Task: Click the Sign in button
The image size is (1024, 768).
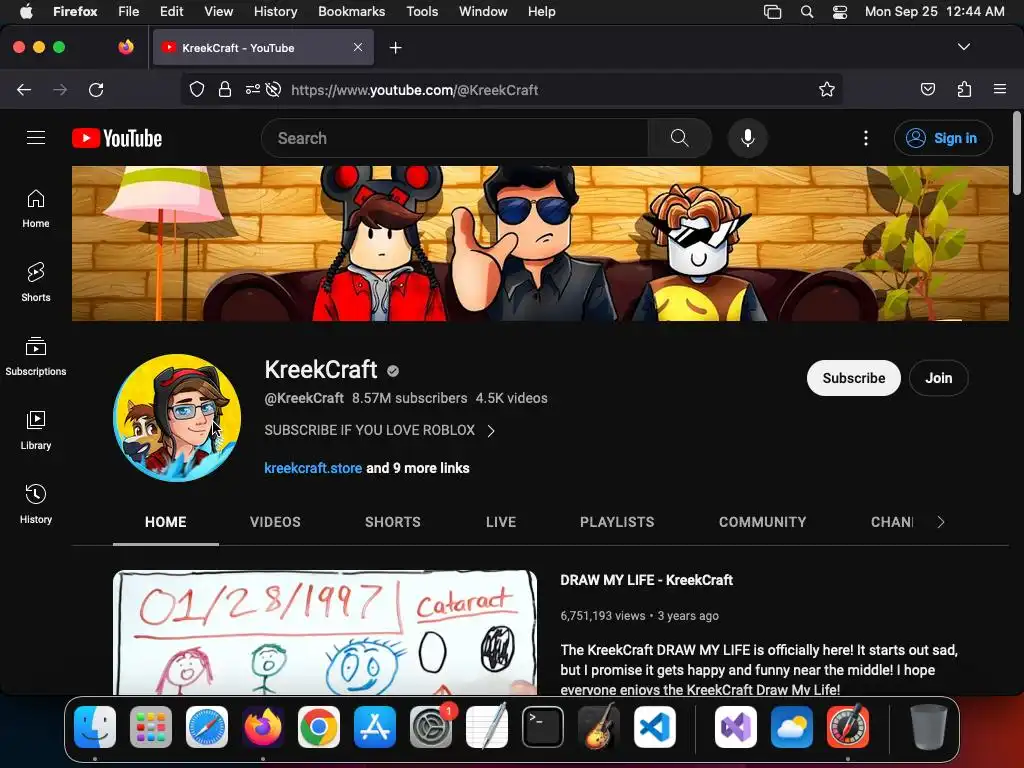Action: pyautogui.click(x=943, y=138)
